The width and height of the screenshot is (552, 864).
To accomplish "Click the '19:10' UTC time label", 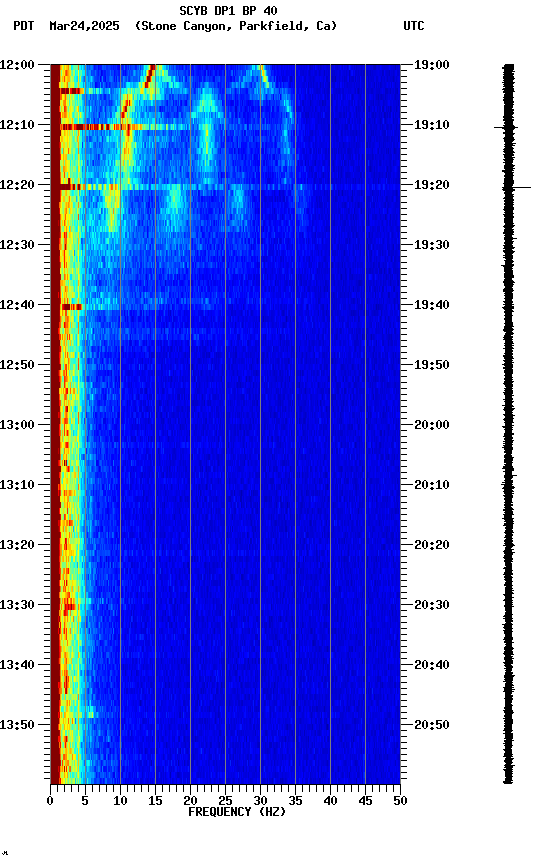I will click(x=432, y=125).
